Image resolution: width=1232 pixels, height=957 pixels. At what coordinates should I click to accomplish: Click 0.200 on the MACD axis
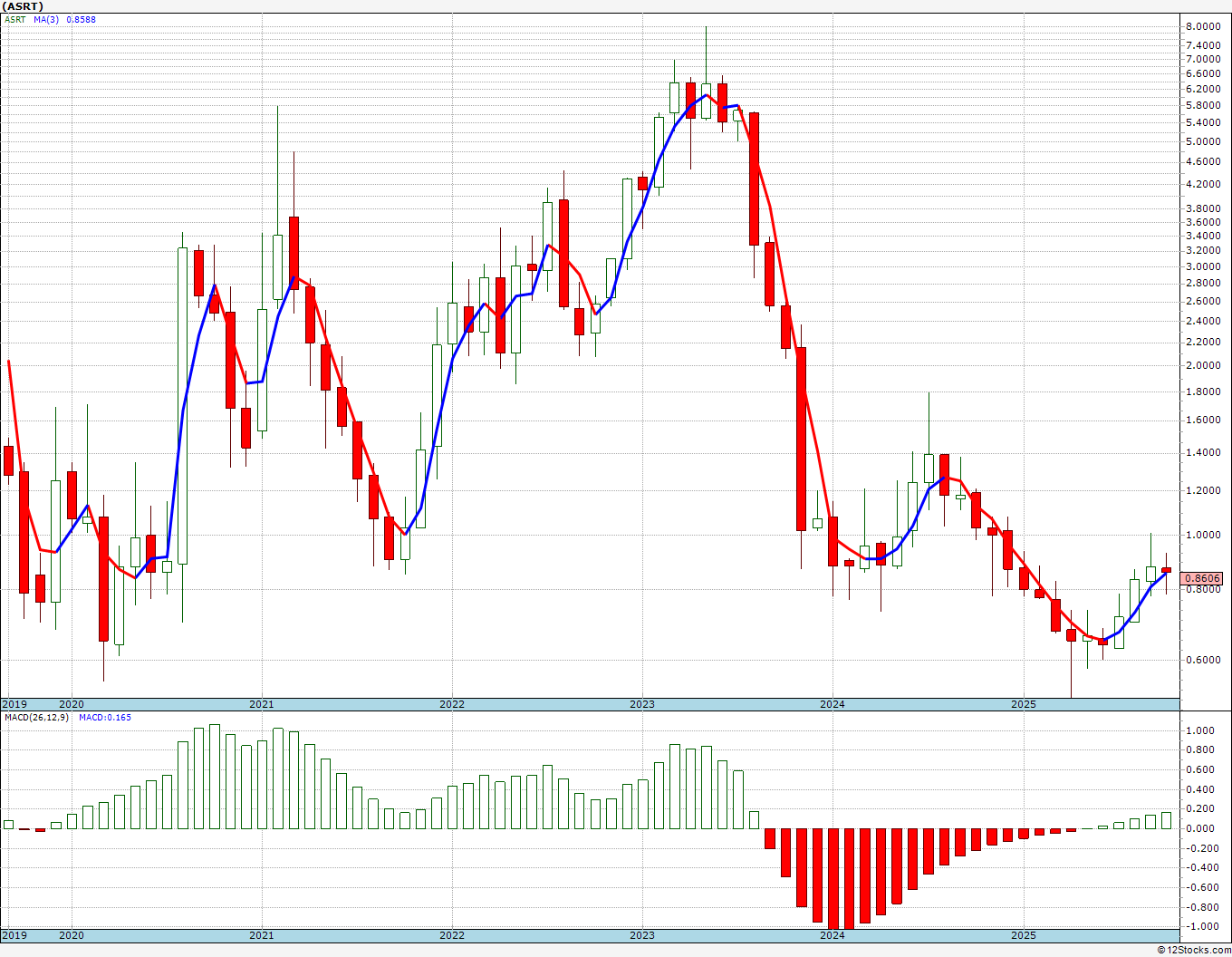(1202, 808)
